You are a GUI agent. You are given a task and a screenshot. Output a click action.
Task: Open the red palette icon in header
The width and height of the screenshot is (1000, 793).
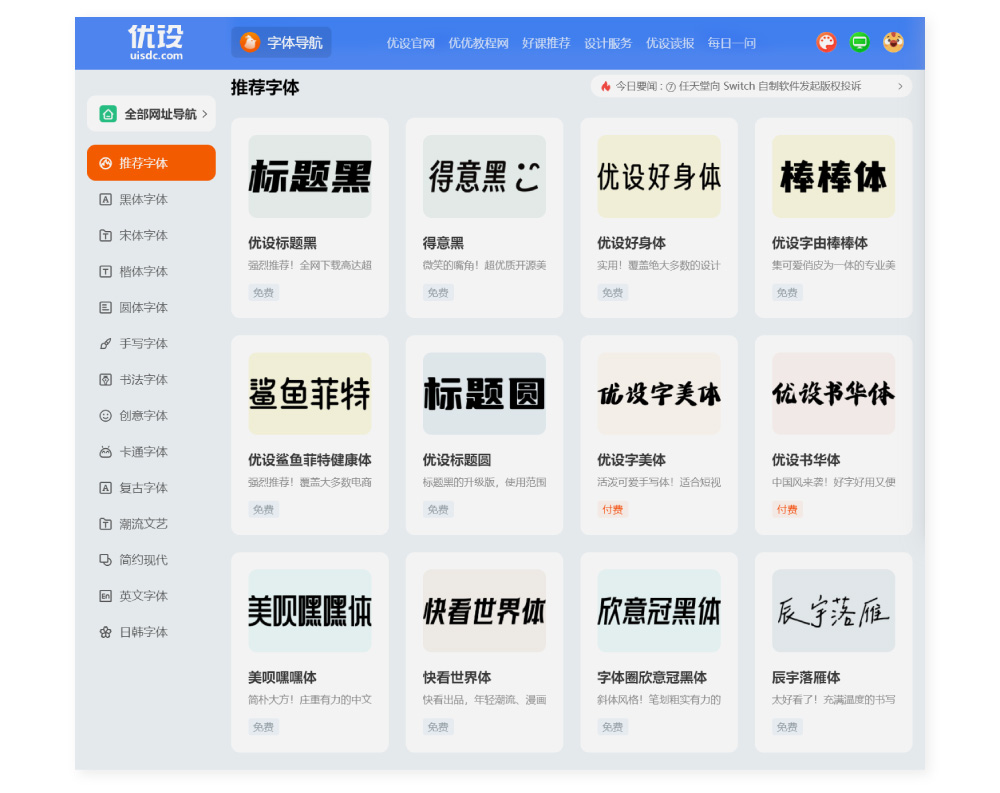coord(826,42)
